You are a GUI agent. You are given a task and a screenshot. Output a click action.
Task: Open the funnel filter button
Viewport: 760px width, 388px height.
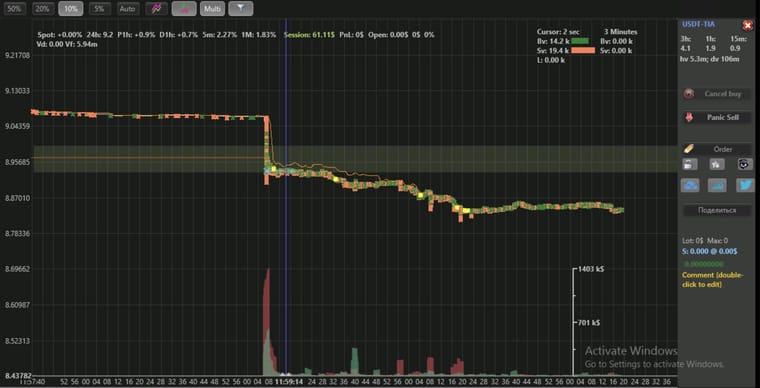(x=240, y=9)
